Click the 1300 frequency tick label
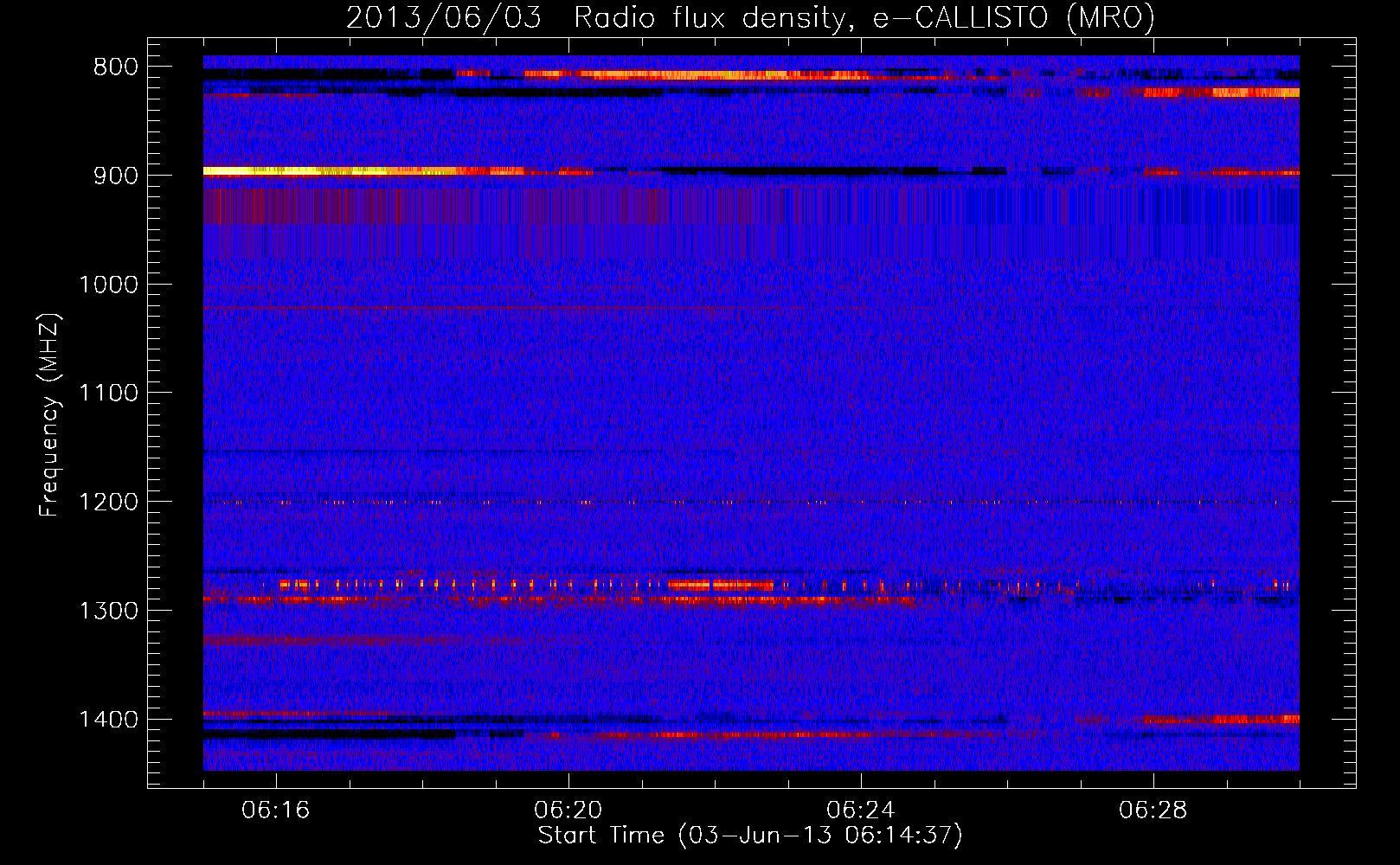 108,612
